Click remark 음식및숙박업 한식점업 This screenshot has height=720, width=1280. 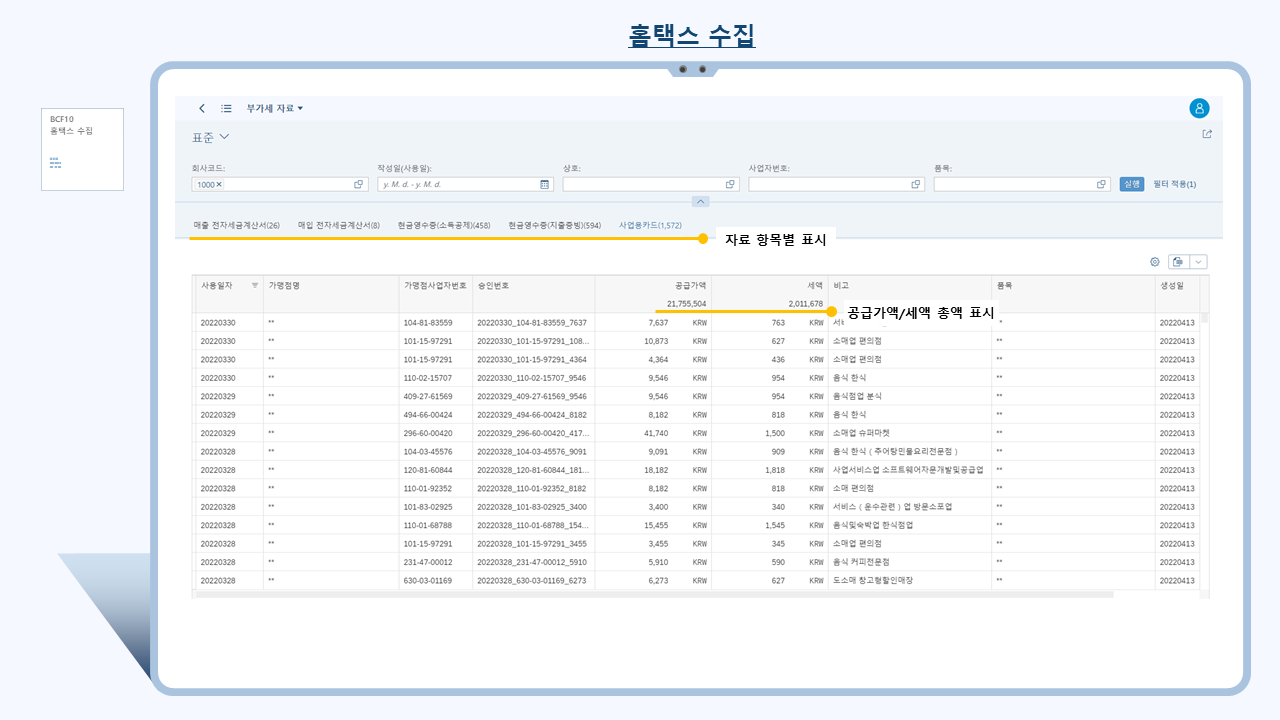point(873,524)
